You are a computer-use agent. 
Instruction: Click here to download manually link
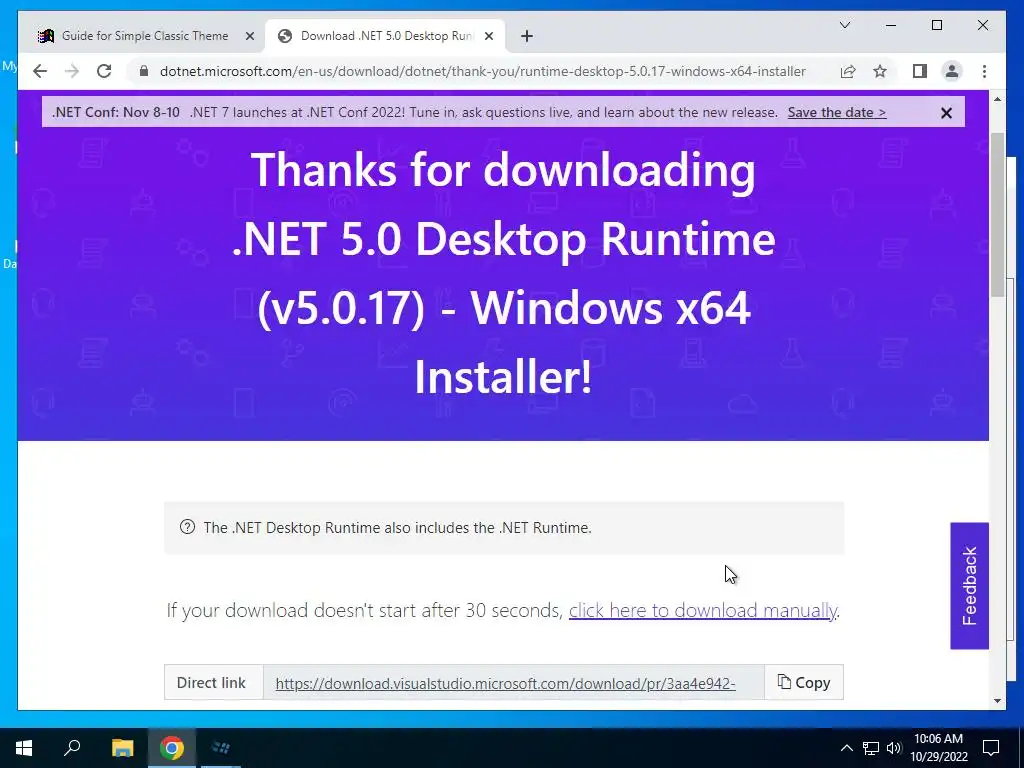[703, 610]
